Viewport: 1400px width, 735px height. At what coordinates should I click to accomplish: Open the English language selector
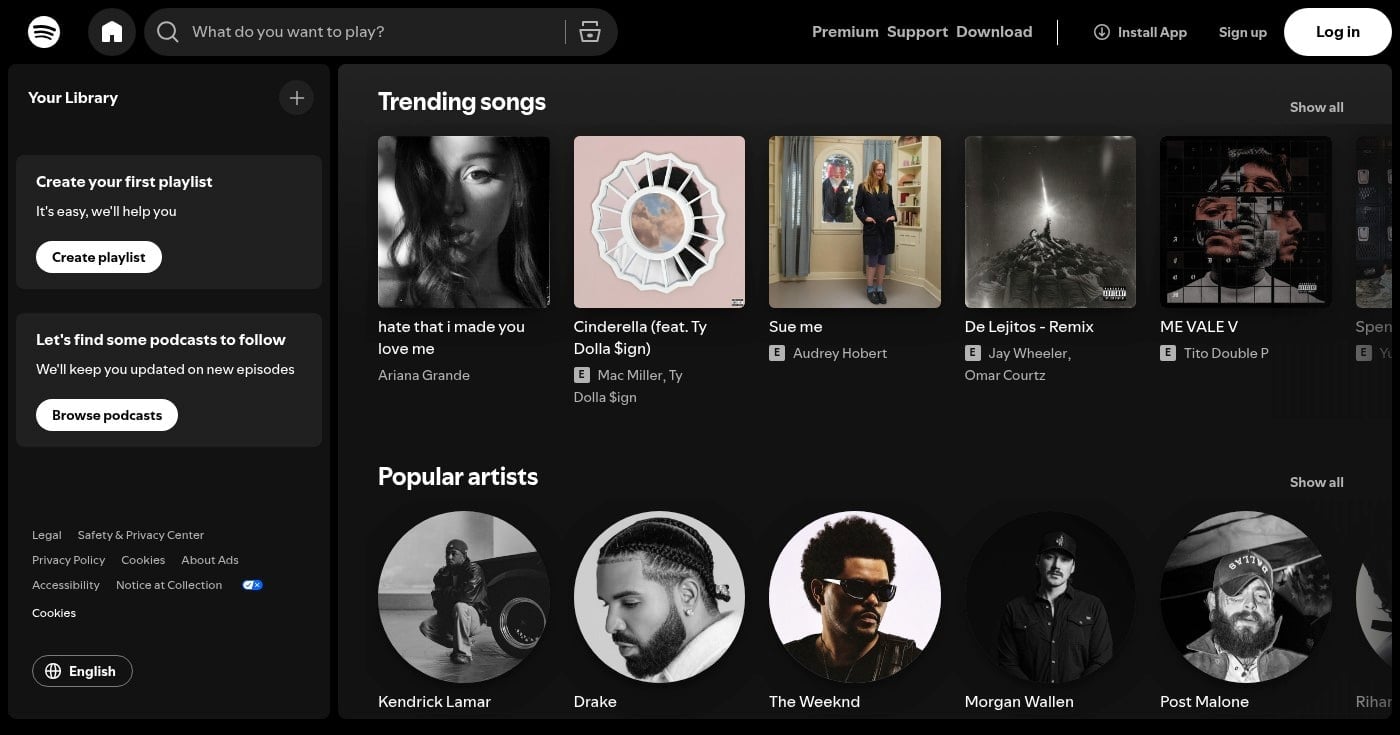point(82,671)
